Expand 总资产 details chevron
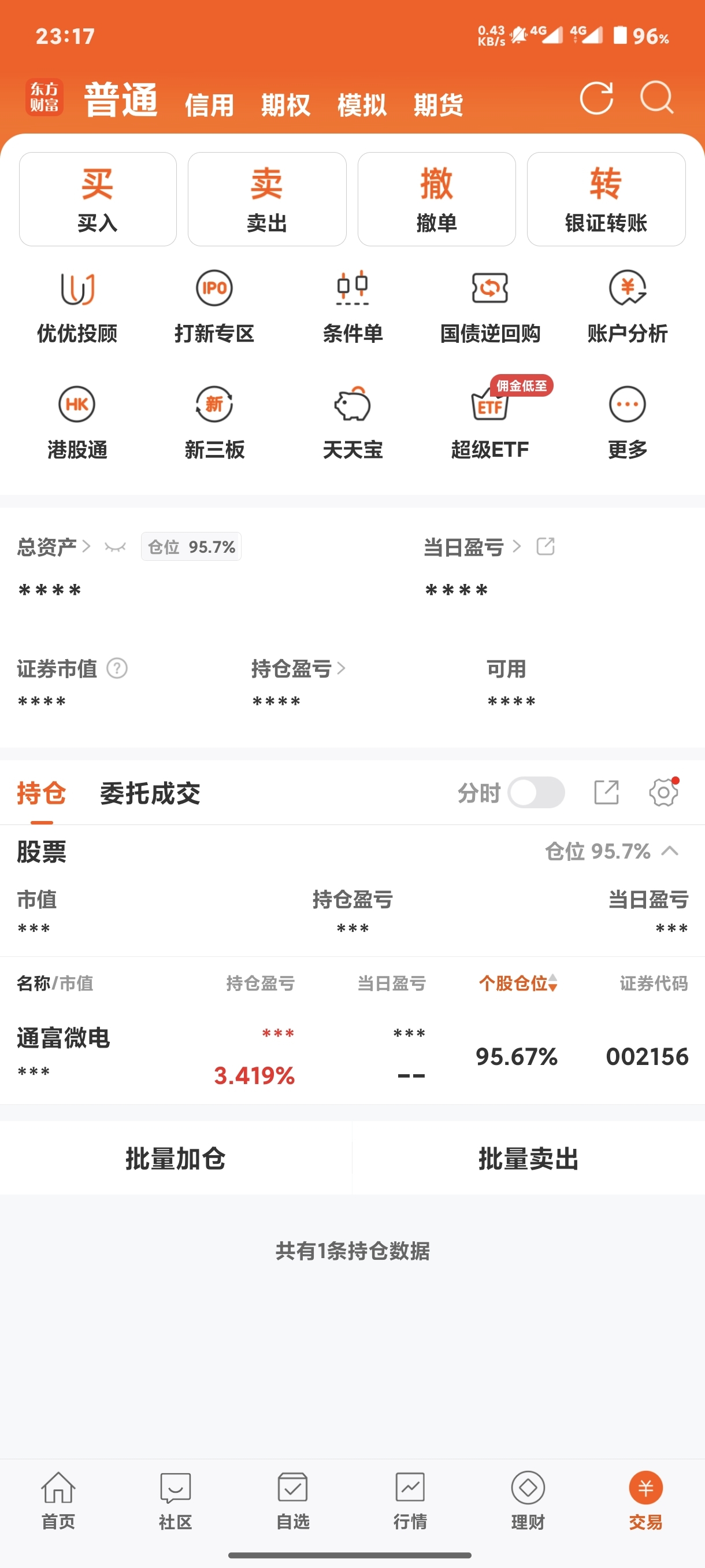The width and height of the screenshot is (705, 1568). pos(86,546)
